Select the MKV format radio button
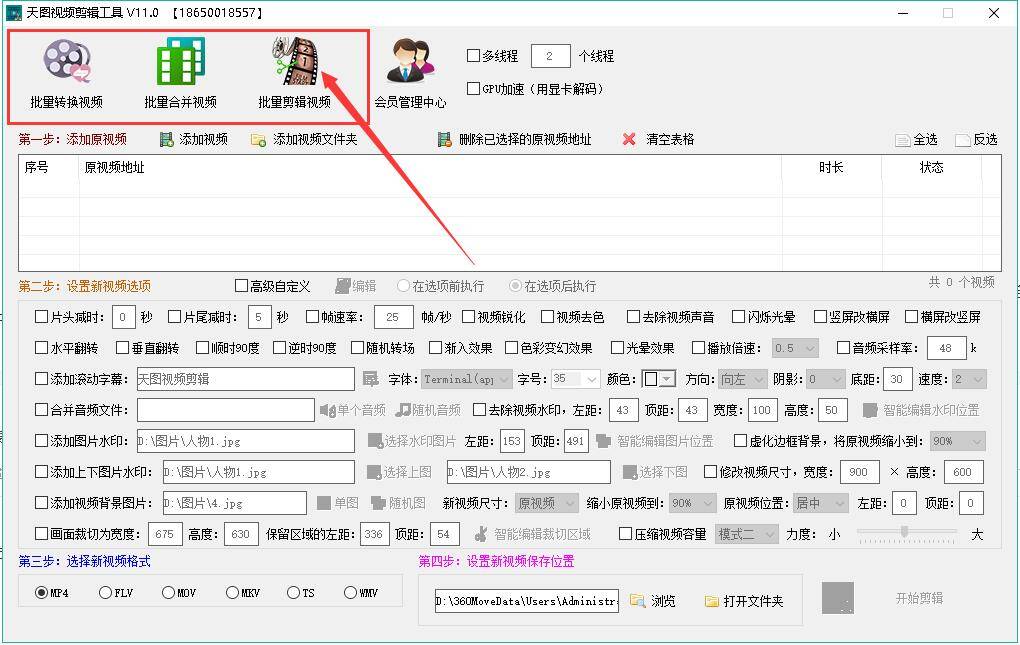The width and height of the screenshot is (1020, 645). pos(232,592)
